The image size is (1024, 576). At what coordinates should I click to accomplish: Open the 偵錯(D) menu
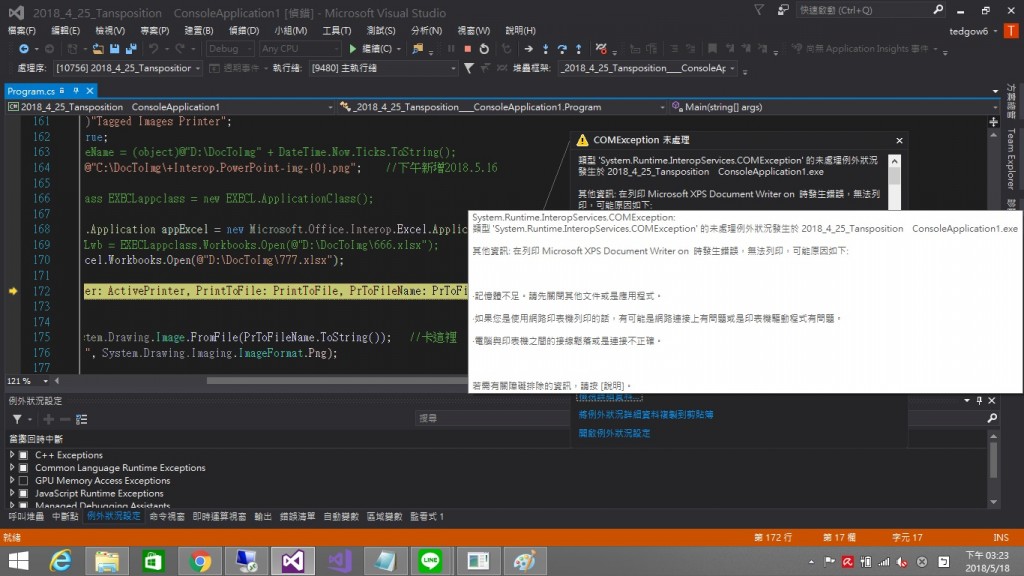[x=244, y=31]
